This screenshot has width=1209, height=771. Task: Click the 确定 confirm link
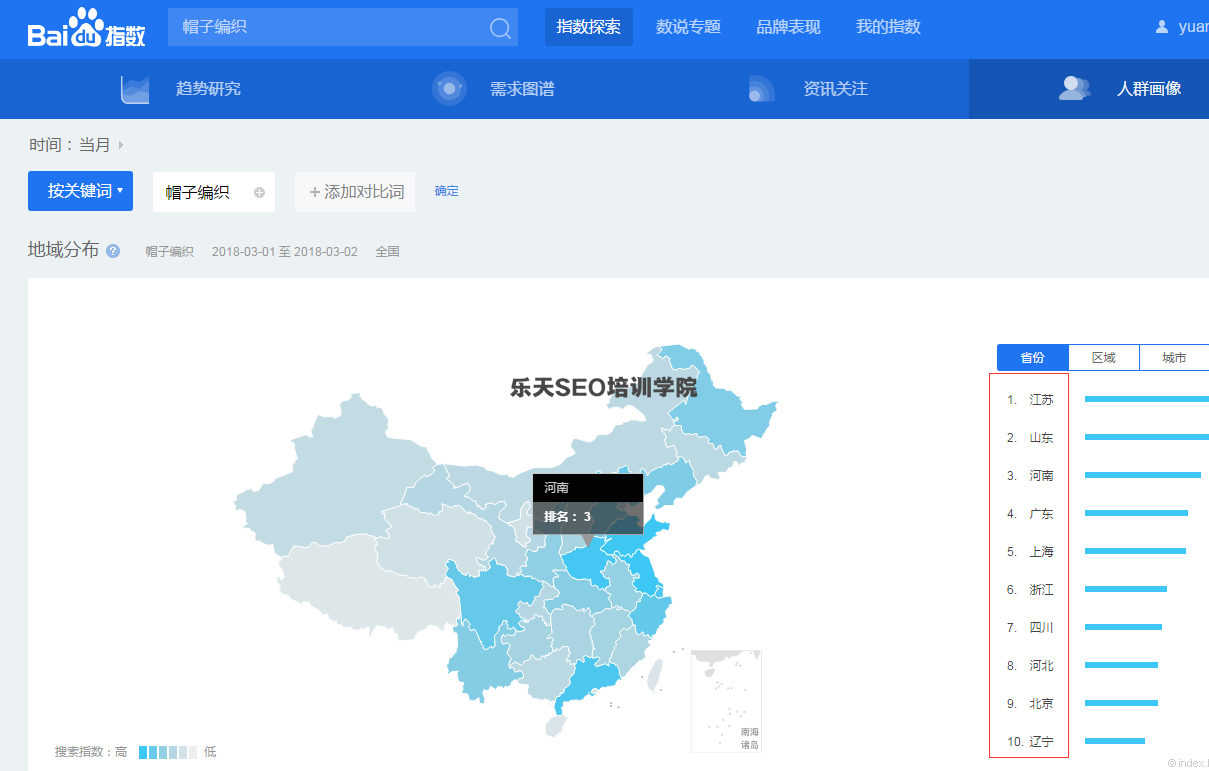(446, 190)
